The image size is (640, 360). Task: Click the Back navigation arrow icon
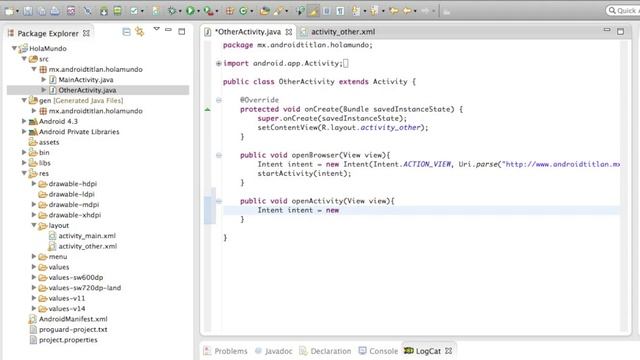coord(407,11)
